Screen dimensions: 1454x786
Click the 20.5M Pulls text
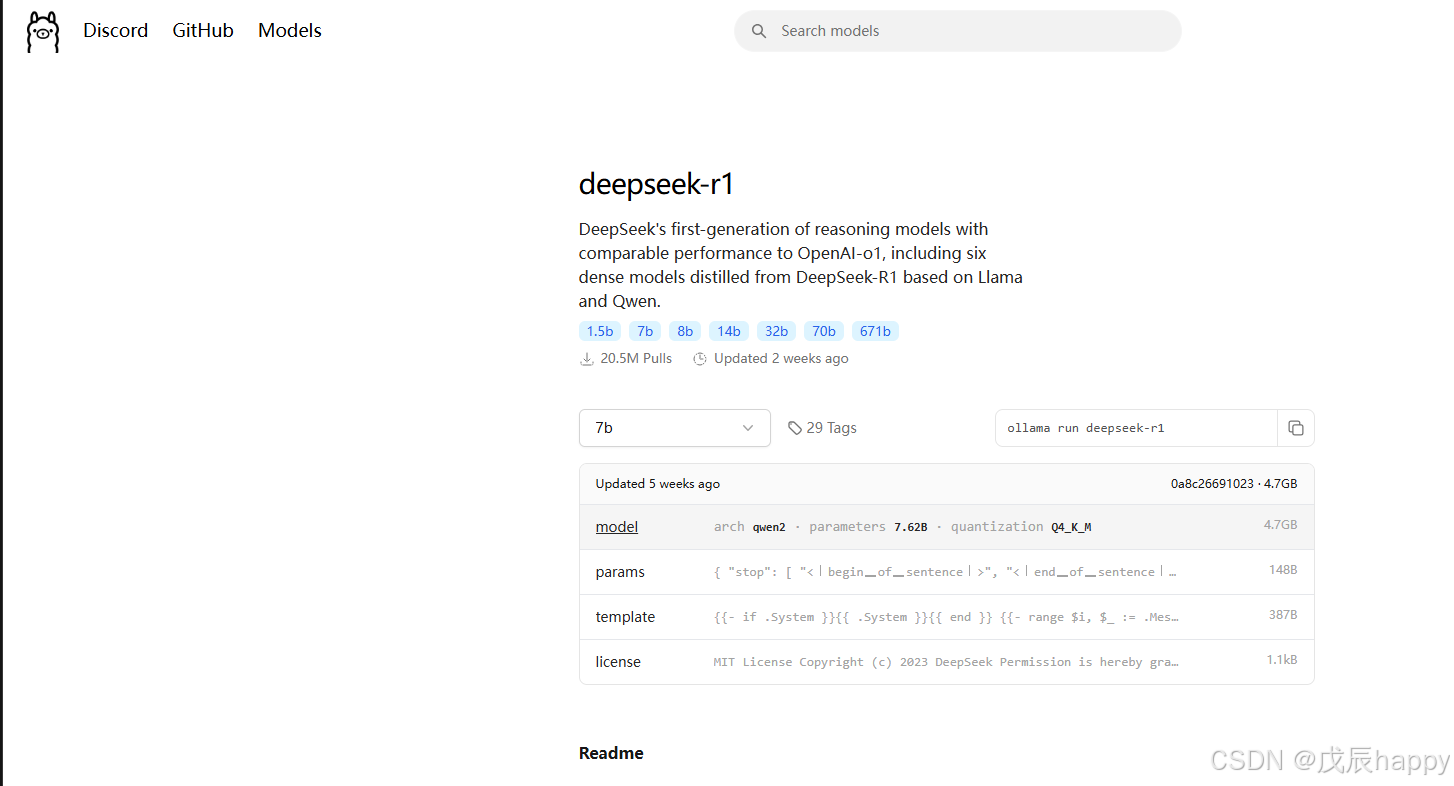[x=636, y=359]
